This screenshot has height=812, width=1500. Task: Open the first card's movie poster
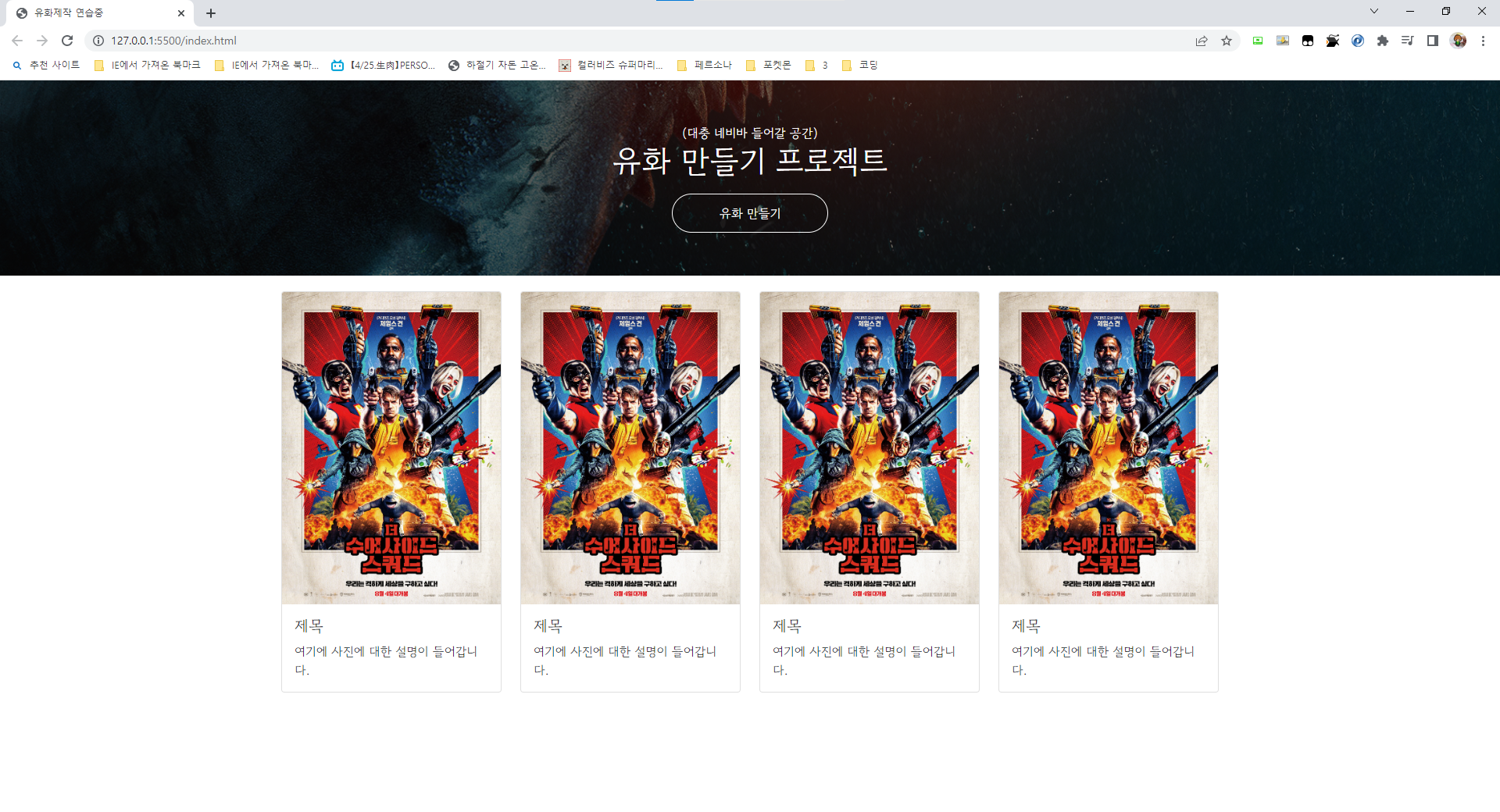pyautogui.click(x=391, y=447)
